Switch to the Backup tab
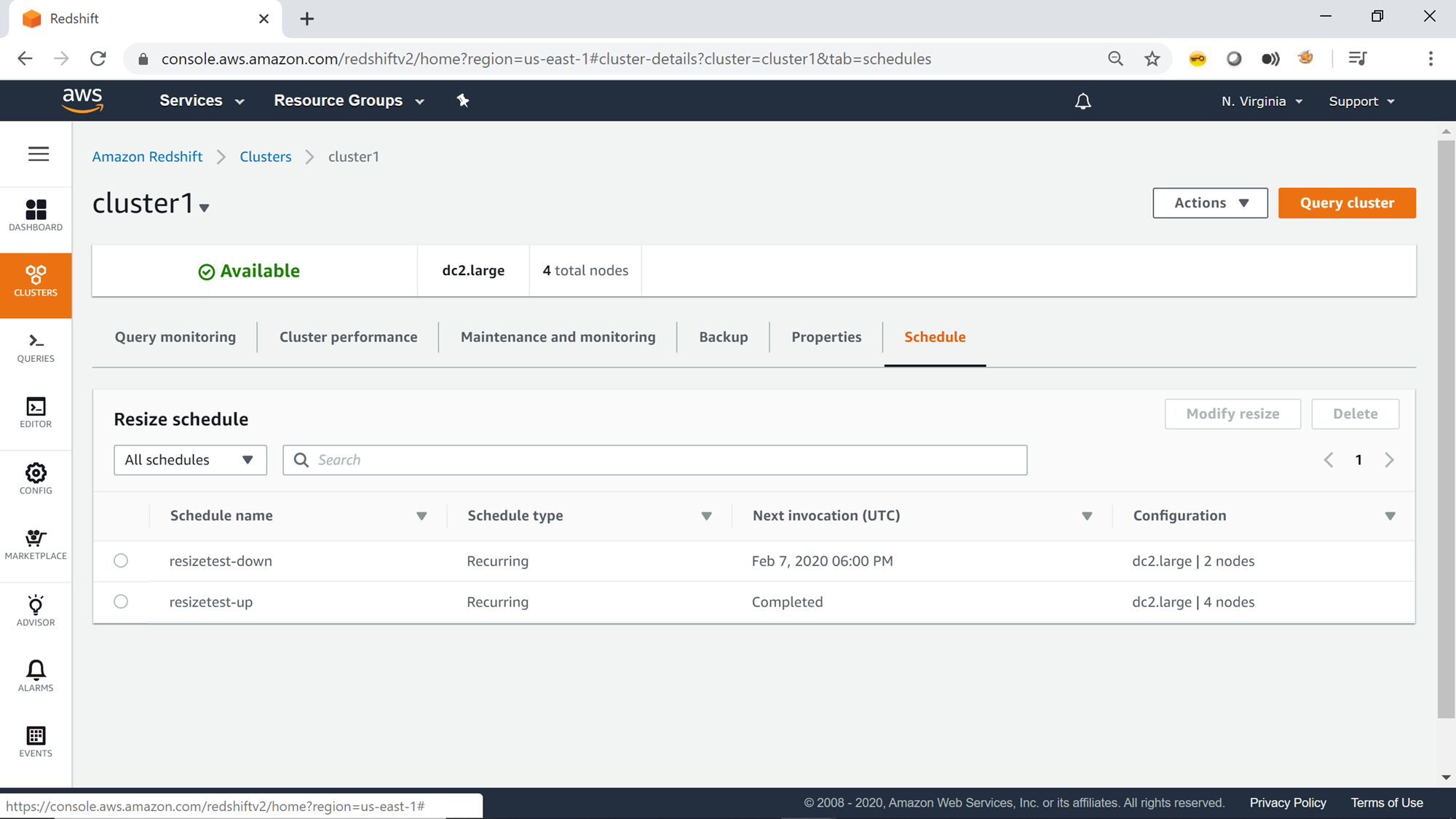This screenshot has height=819, width=1456. coord(723,337)
